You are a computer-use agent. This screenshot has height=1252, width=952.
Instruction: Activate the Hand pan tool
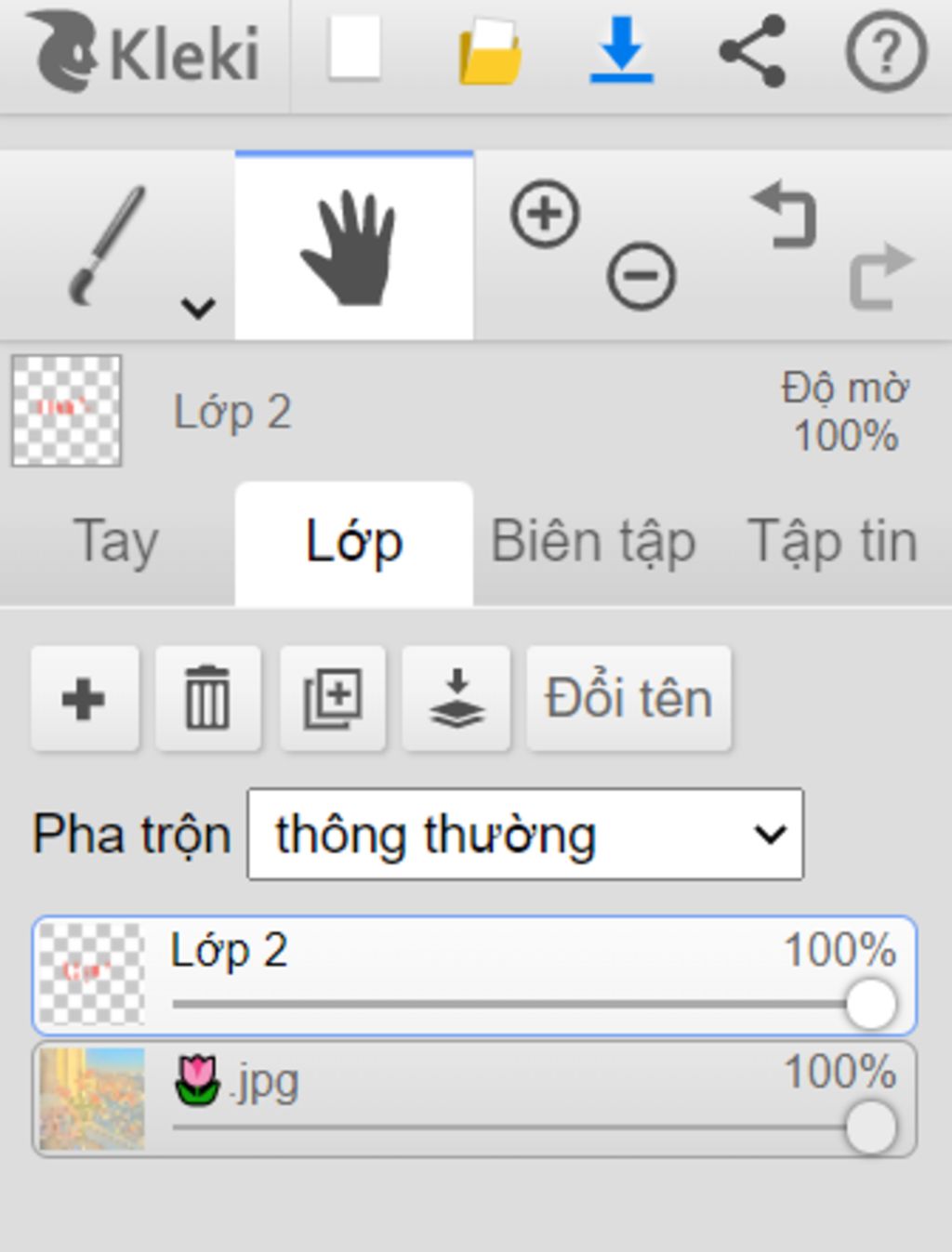(x=354, y=246)
